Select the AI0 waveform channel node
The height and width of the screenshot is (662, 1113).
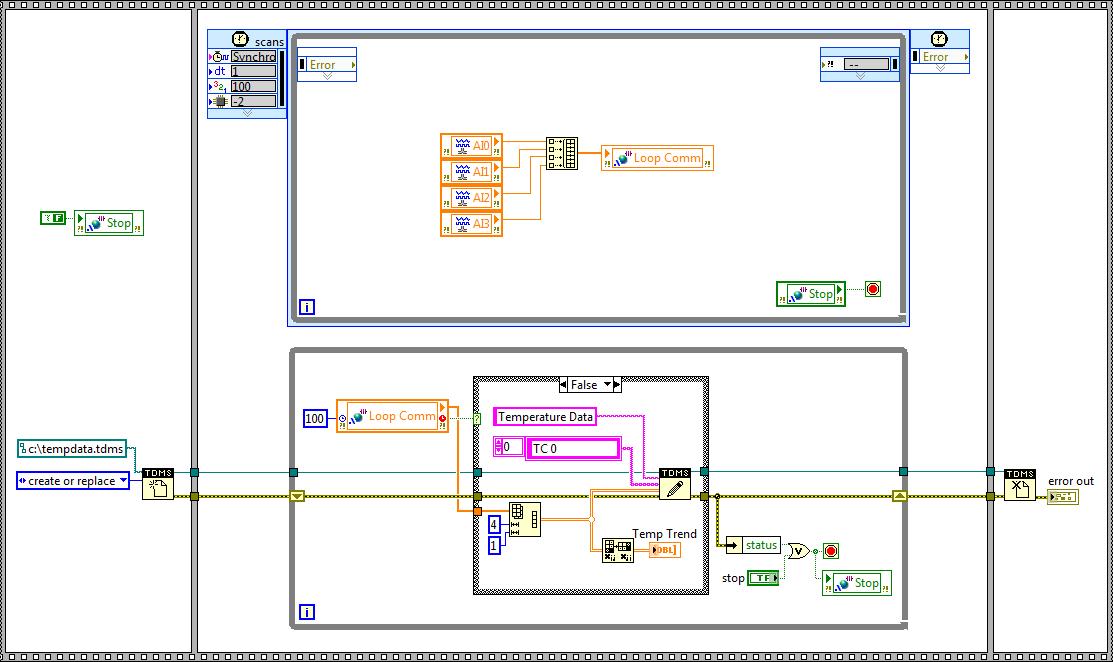pyautogui.click(x=471, y=144)
